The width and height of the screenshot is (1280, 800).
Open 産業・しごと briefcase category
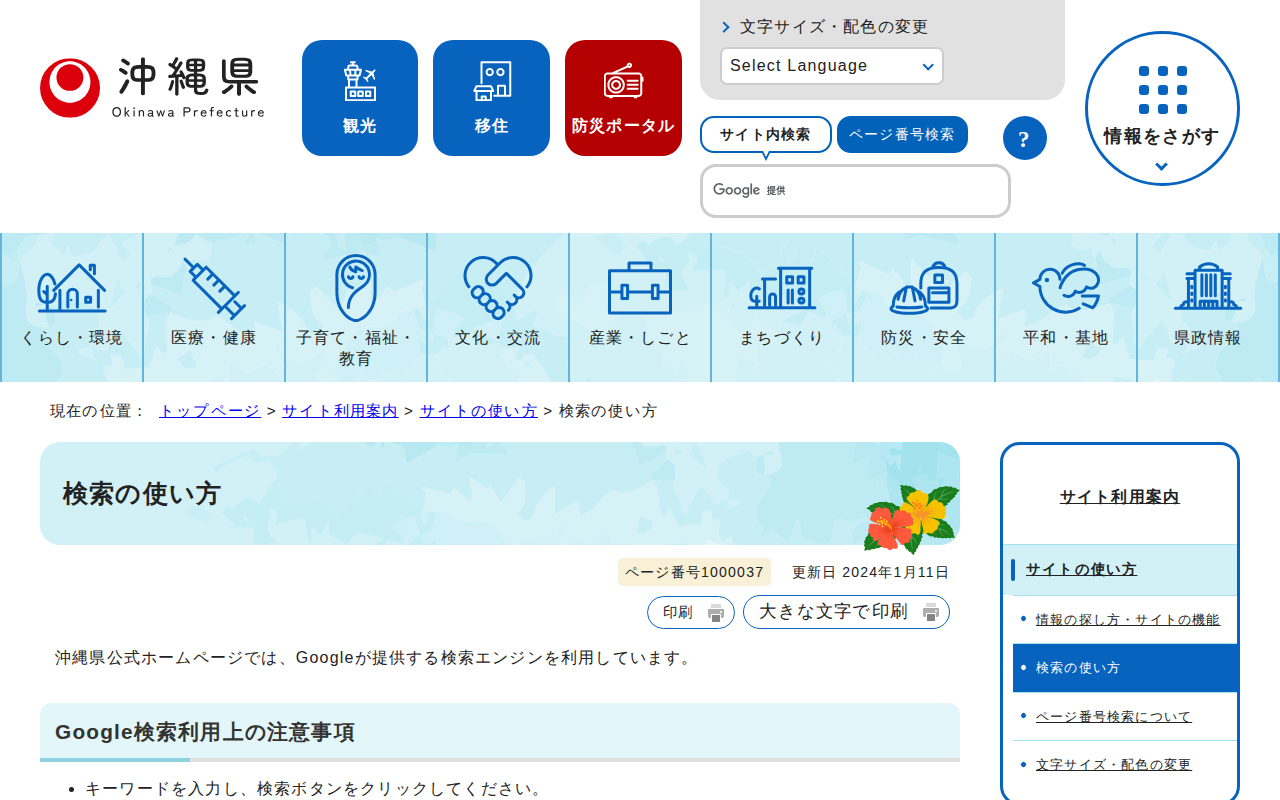point(640,308)
